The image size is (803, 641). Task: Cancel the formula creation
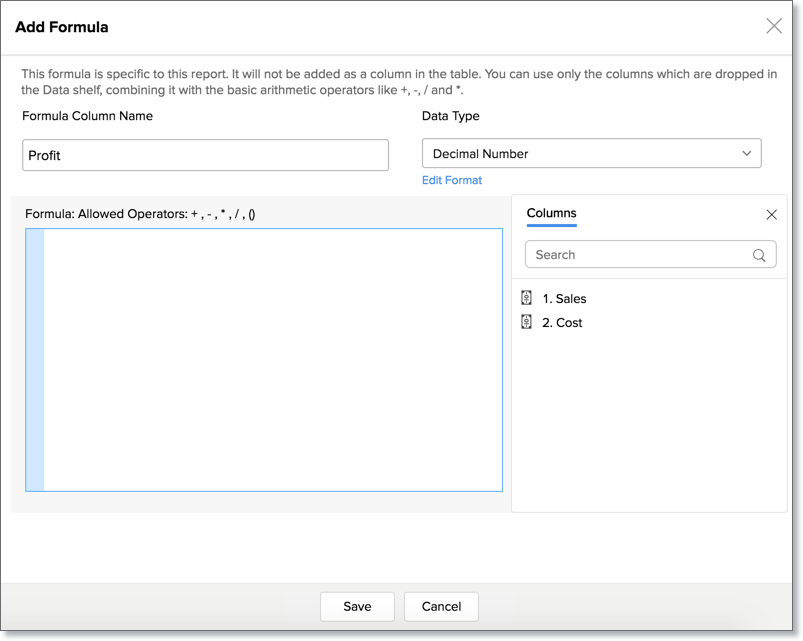[x=441, y=606]
